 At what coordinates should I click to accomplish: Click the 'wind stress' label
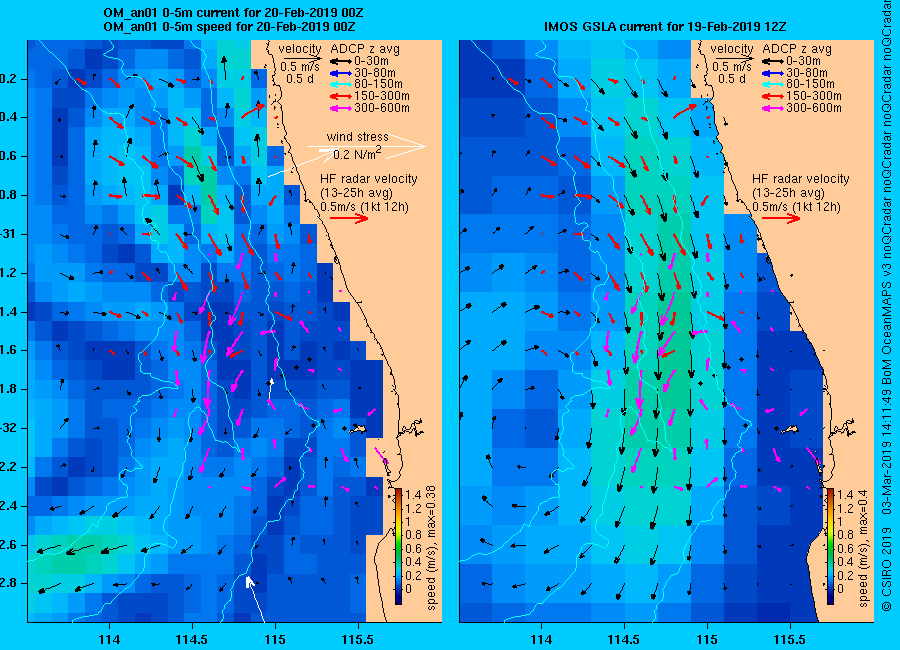click(x=358, y=137)
